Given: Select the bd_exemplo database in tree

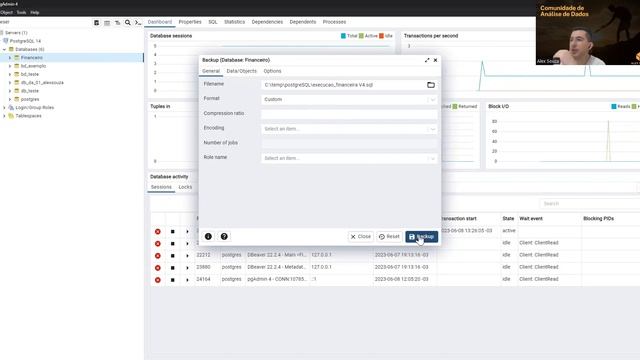Looking at the screenshot, I should click(x=33, y=66).
